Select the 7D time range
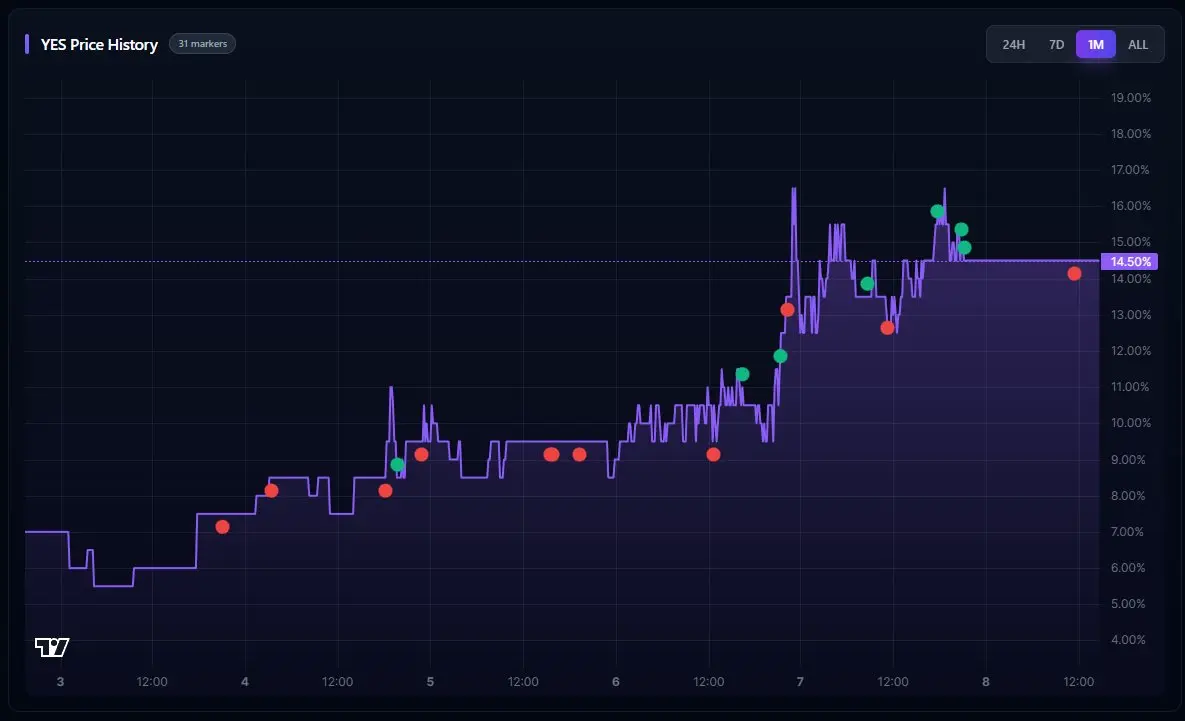Viewport: 1185px width, 721px height. coord(1057,45)
